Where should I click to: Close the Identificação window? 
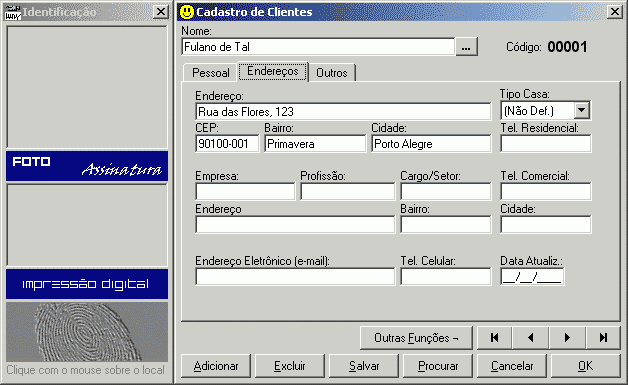point(161,12)
